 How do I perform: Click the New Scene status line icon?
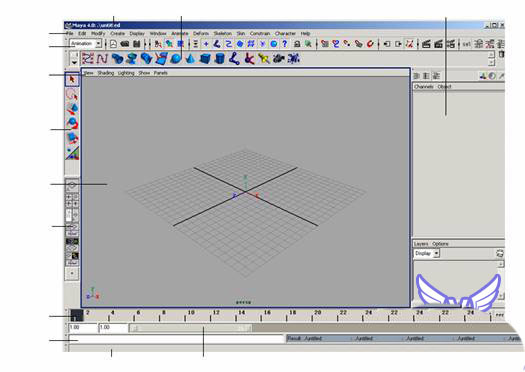click(113, 44)
